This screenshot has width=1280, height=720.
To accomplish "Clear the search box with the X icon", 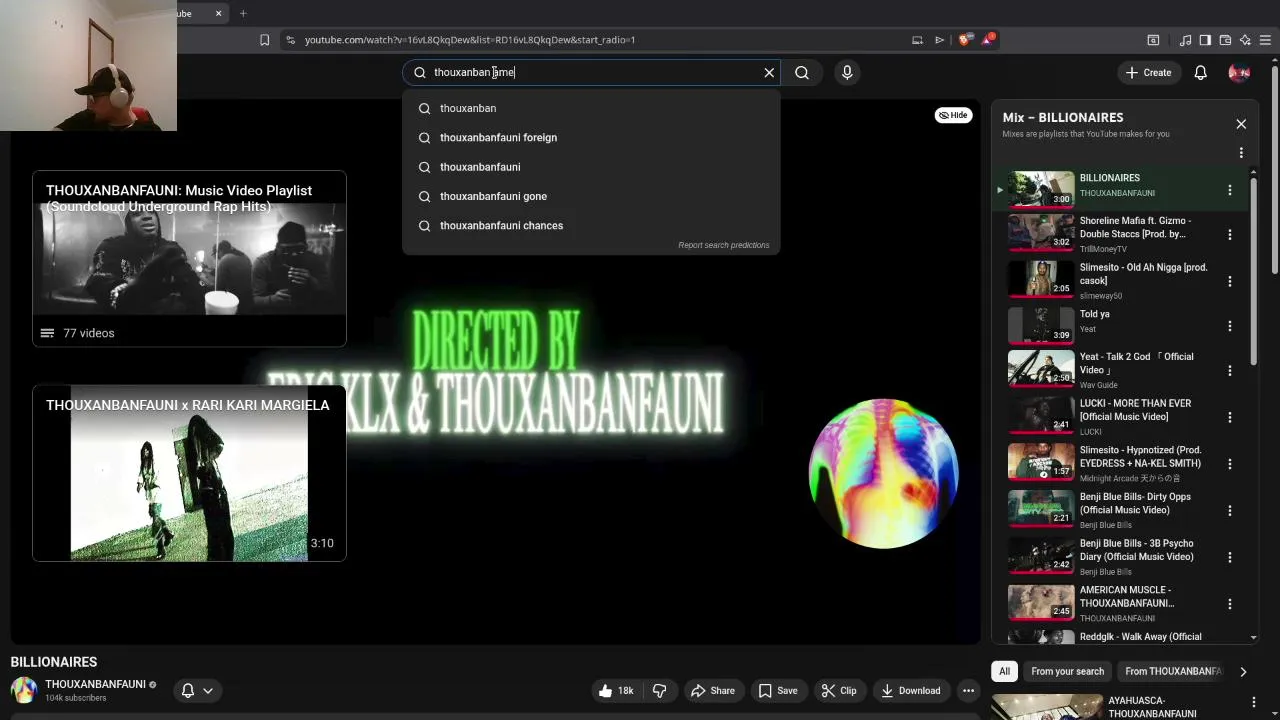I will click(769, 72).
